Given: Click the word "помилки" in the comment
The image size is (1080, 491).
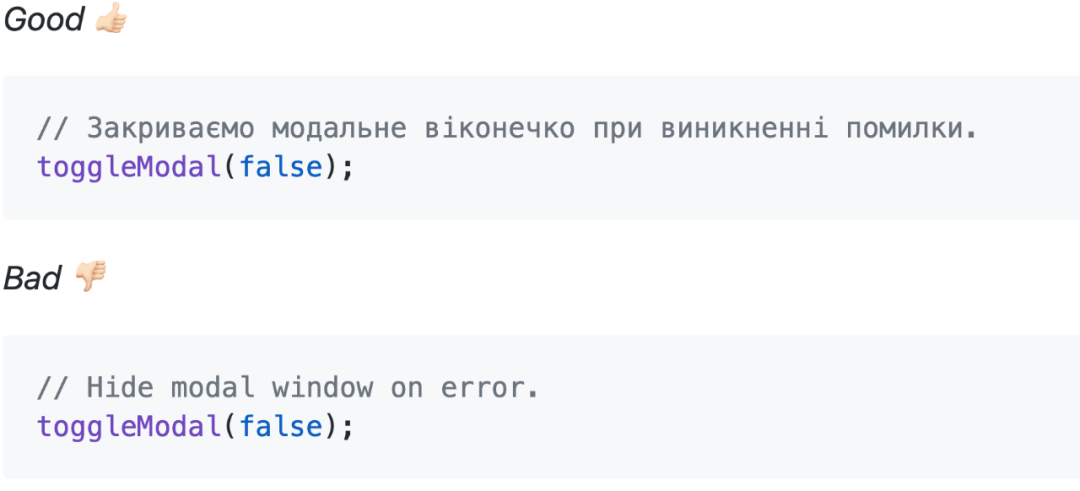Looking at the screenshot, I should [906, 129].
